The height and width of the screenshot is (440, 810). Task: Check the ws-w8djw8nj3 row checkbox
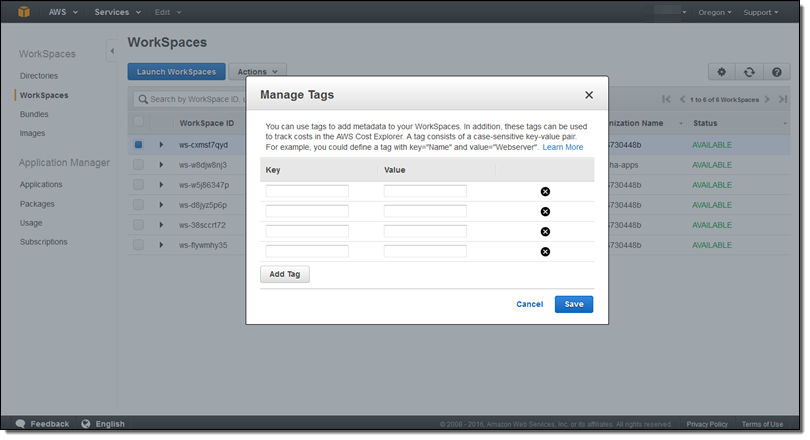pyautogui.click(x=138, y=165)
